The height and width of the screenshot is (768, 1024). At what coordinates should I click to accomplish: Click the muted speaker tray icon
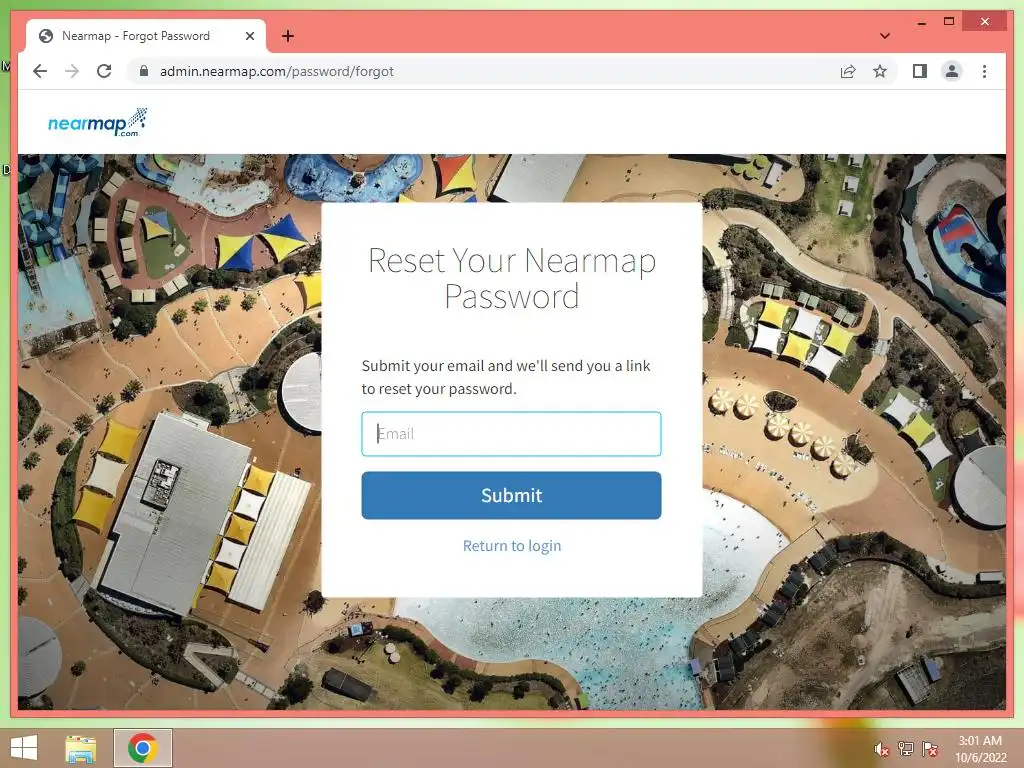pos(882,749)
